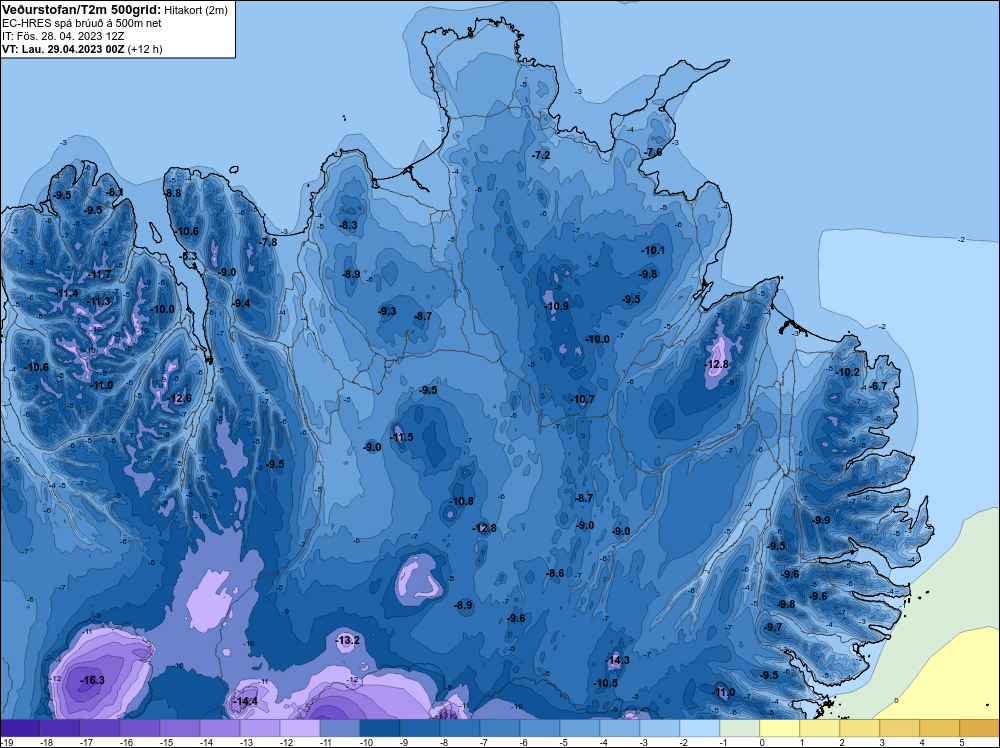Click the -12 value on legend scale
The height and width of the screenshot is (748, 1000).
(x=286, y=743)
